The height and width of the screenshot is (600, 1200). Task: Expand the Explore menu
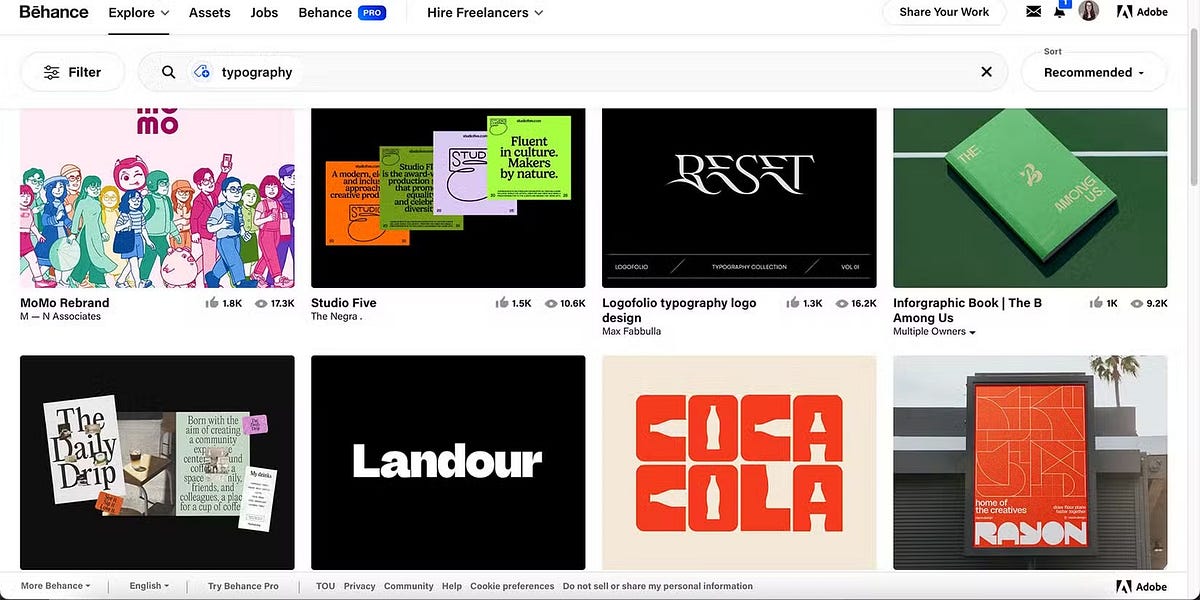(138, 13)
